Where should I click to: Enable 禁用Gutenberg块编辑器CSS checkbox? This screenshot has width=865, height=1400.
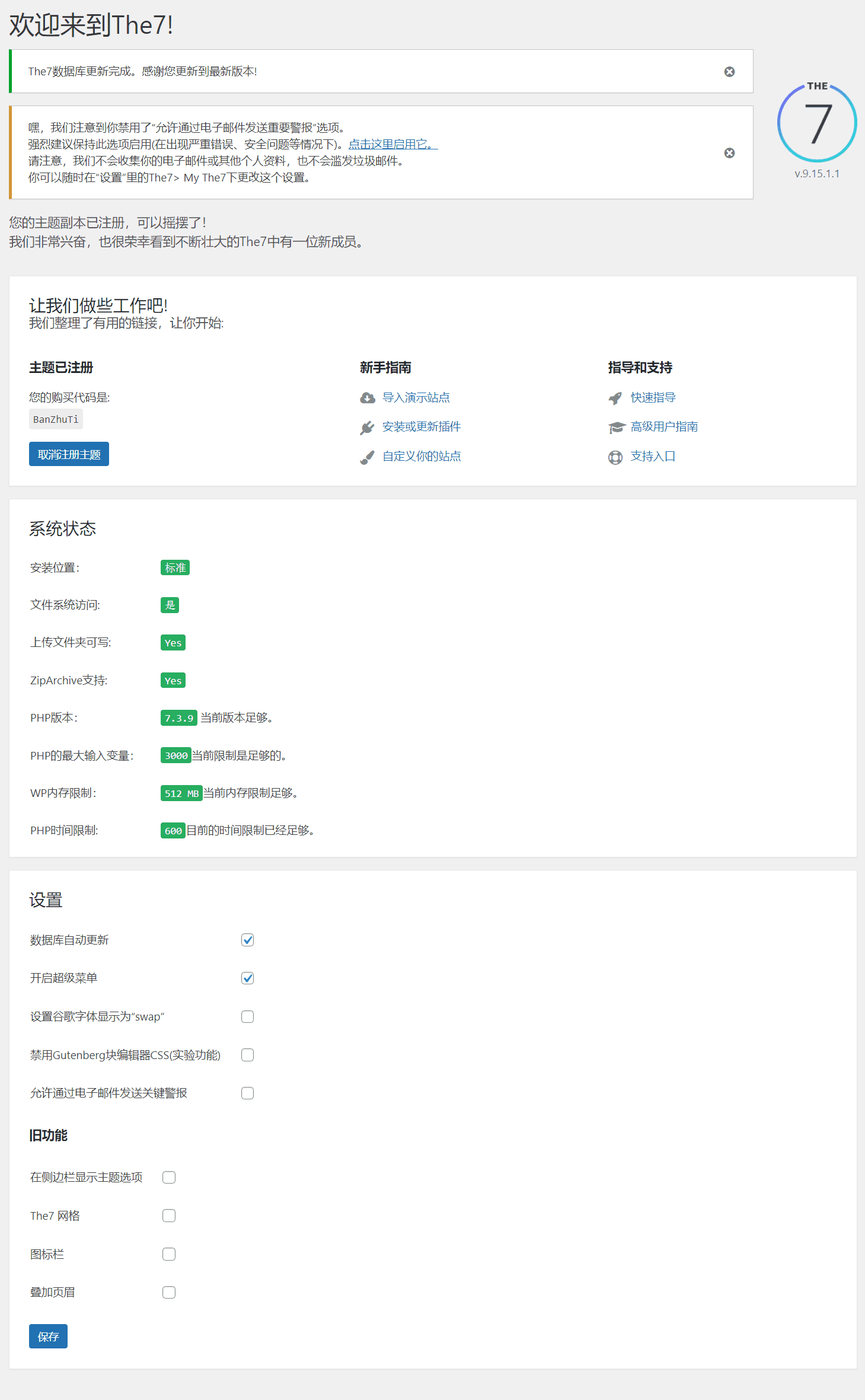click(248, 1054)
